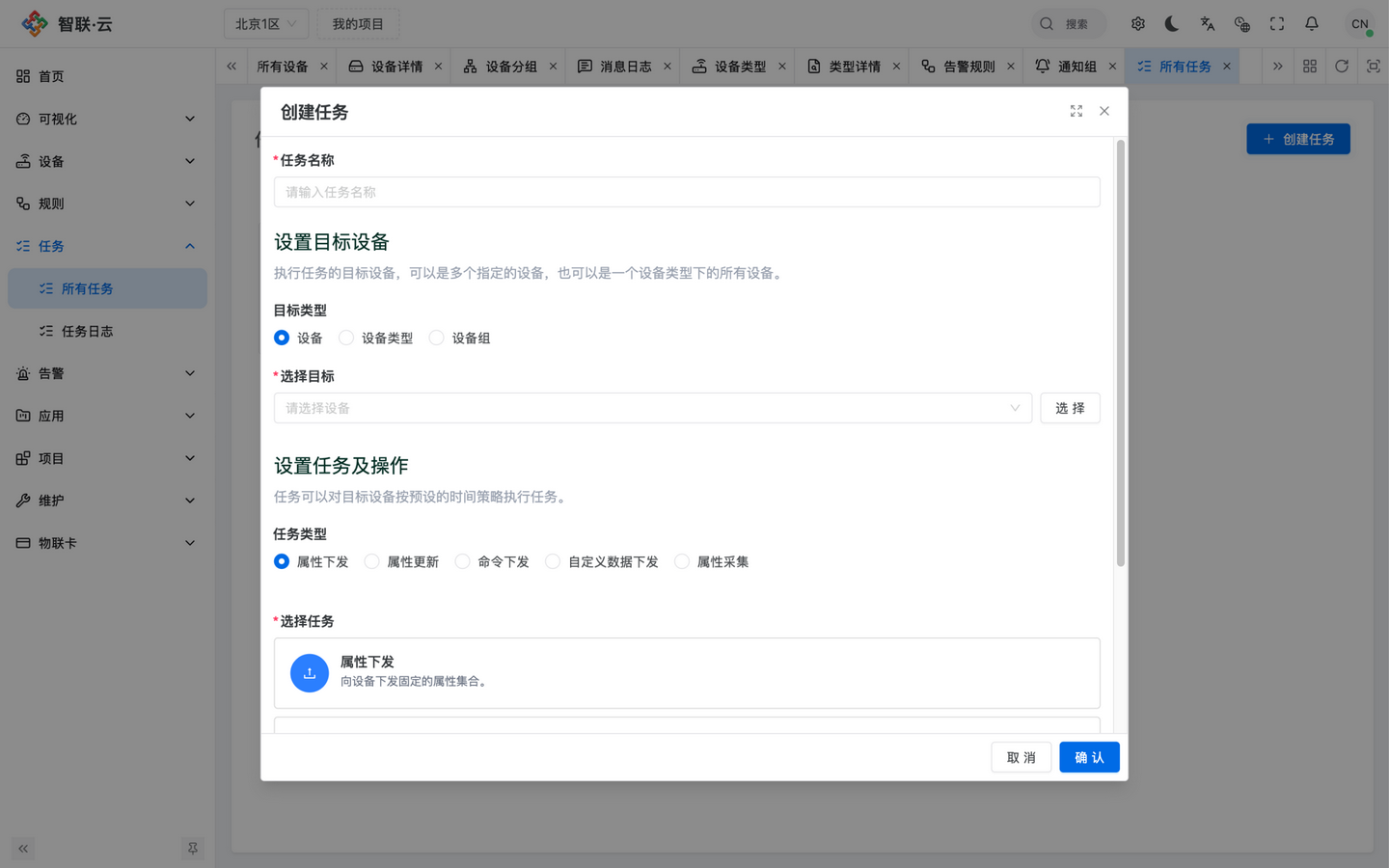Open the CN user avatar

coord(1360,24)
